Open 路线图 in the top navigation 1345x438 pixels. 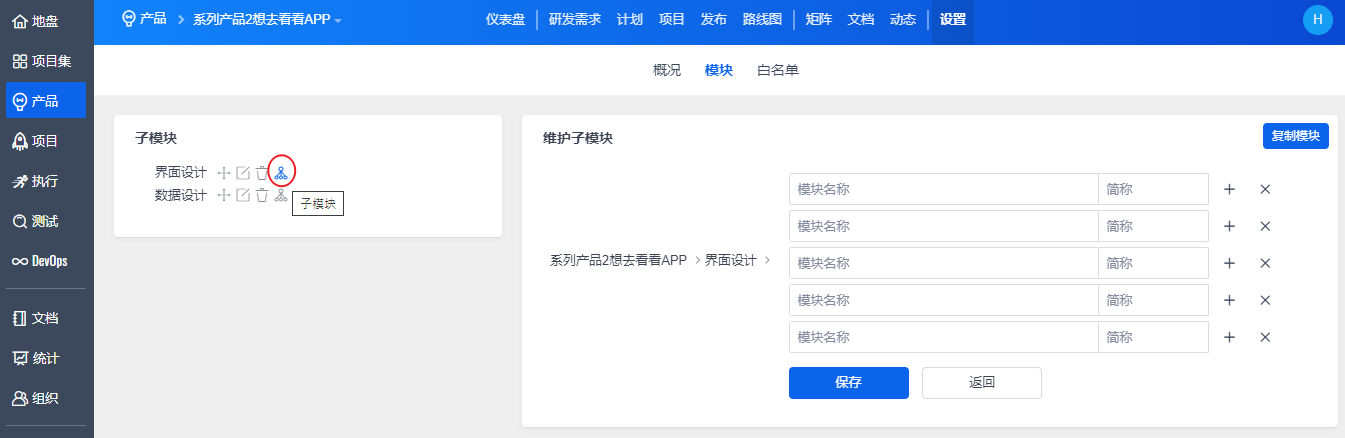[x=762, y=19]
